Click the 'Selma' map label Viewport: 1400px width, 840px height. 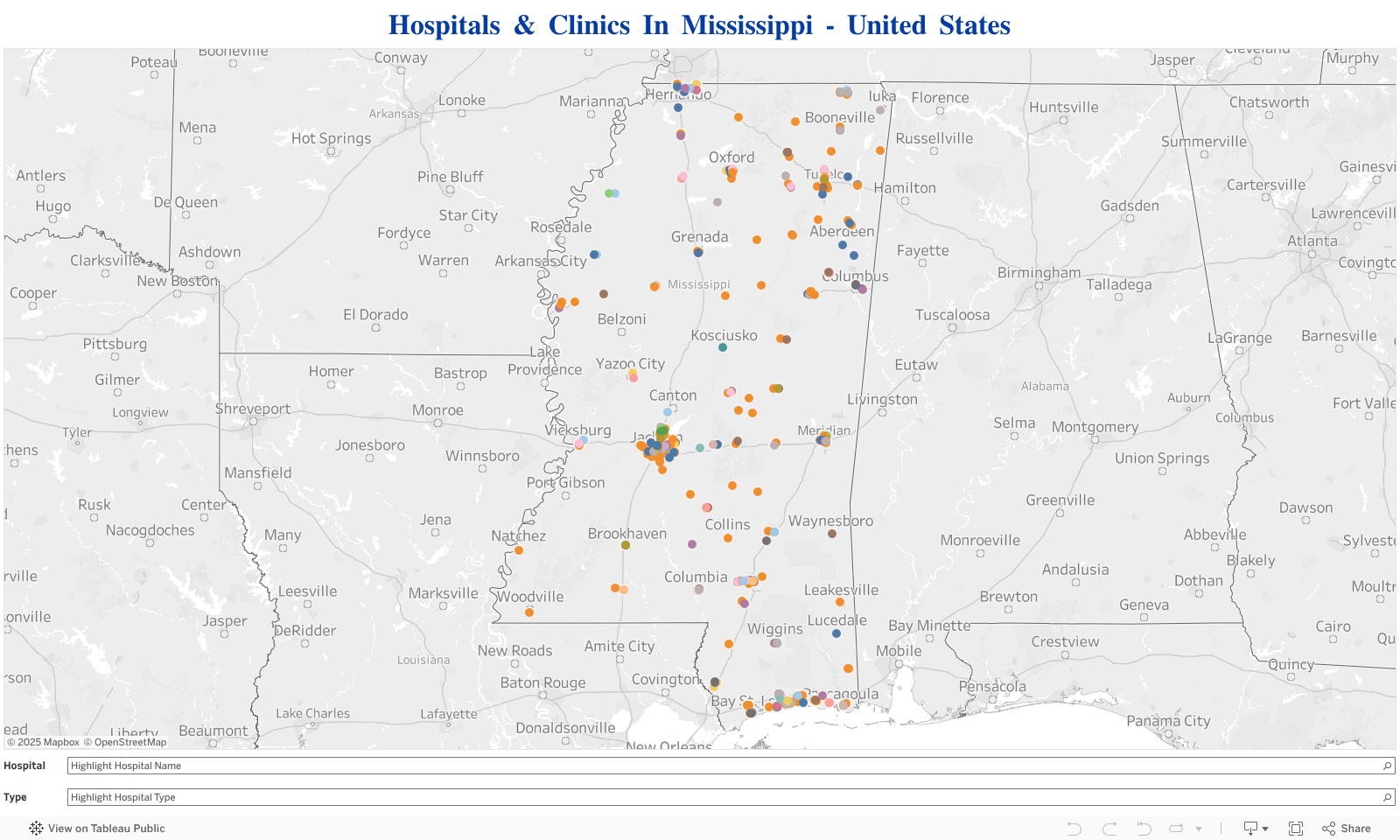coord(1014,423)
